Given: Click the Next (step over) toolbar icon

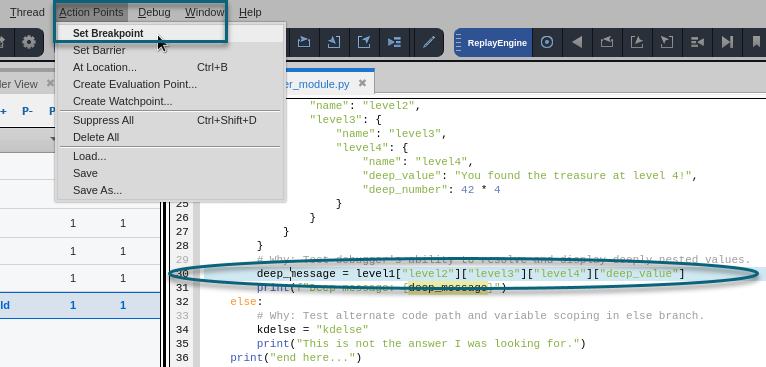Looking at the screenshot, I should pos(304,42).
